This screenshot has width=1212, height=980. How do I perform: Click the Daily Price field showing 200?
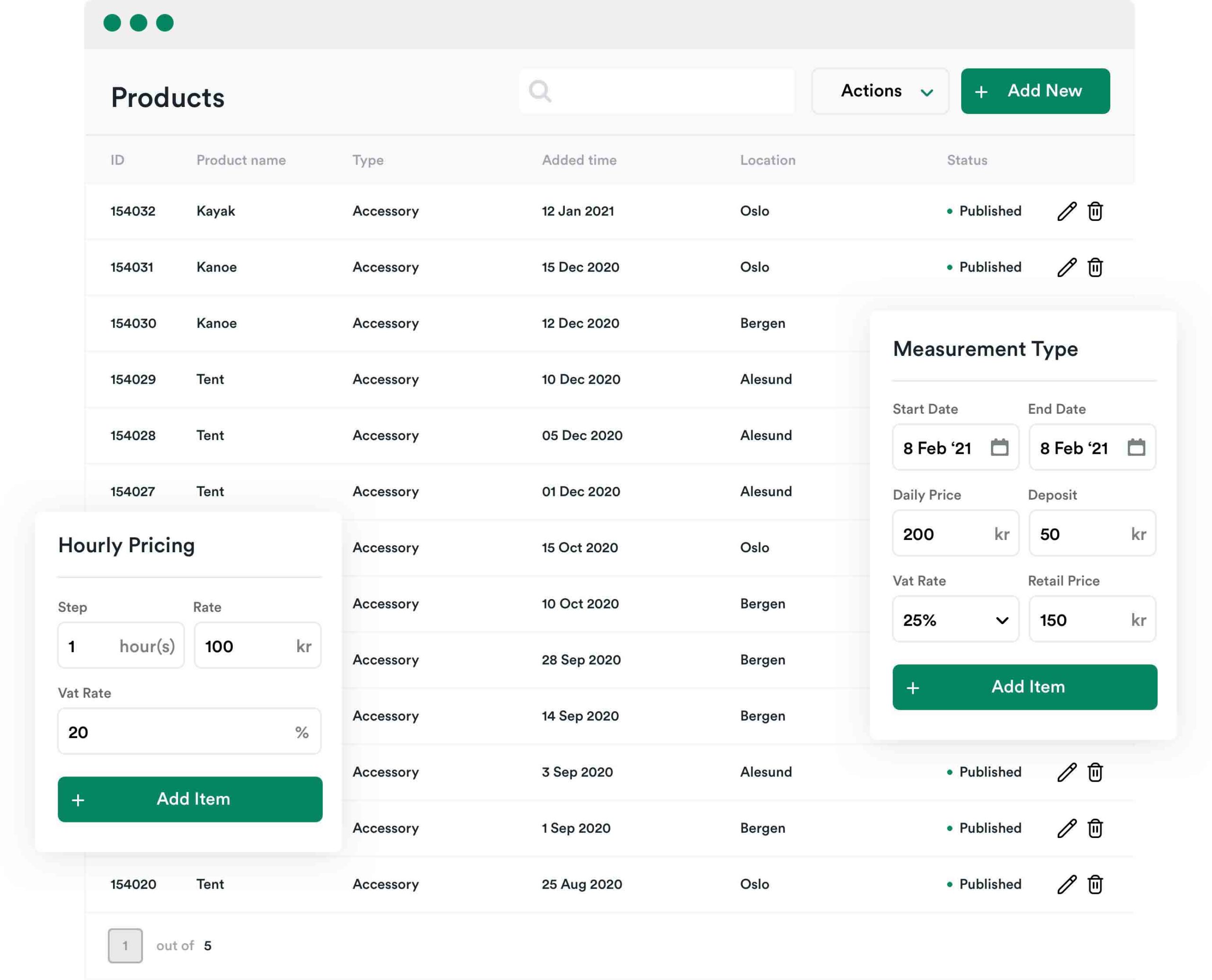(955, 533)
